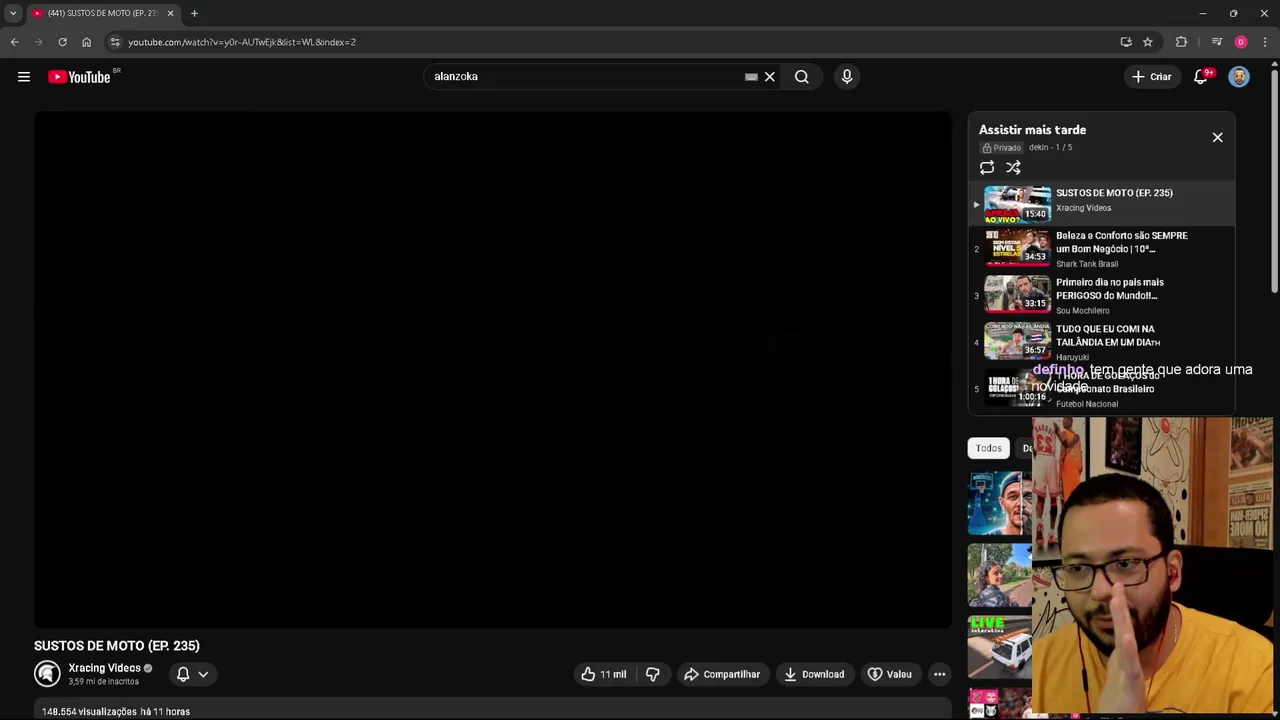Click Sou Mochileiro channel name in playlist
1280x720 pixels.
tap(1082, 311)
